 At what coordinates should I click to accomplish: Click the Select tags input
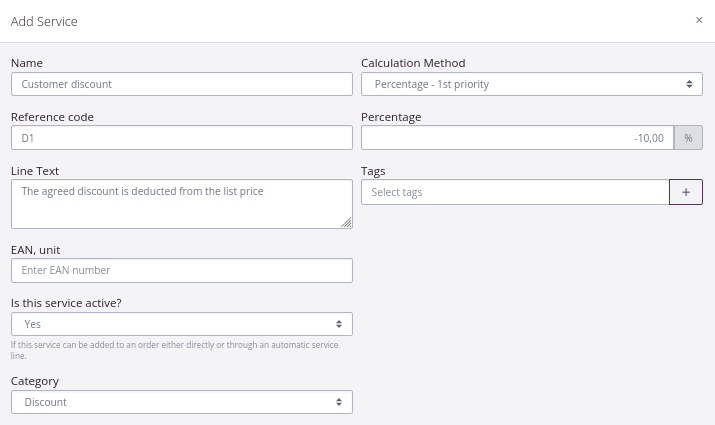(x=514, y=192)
